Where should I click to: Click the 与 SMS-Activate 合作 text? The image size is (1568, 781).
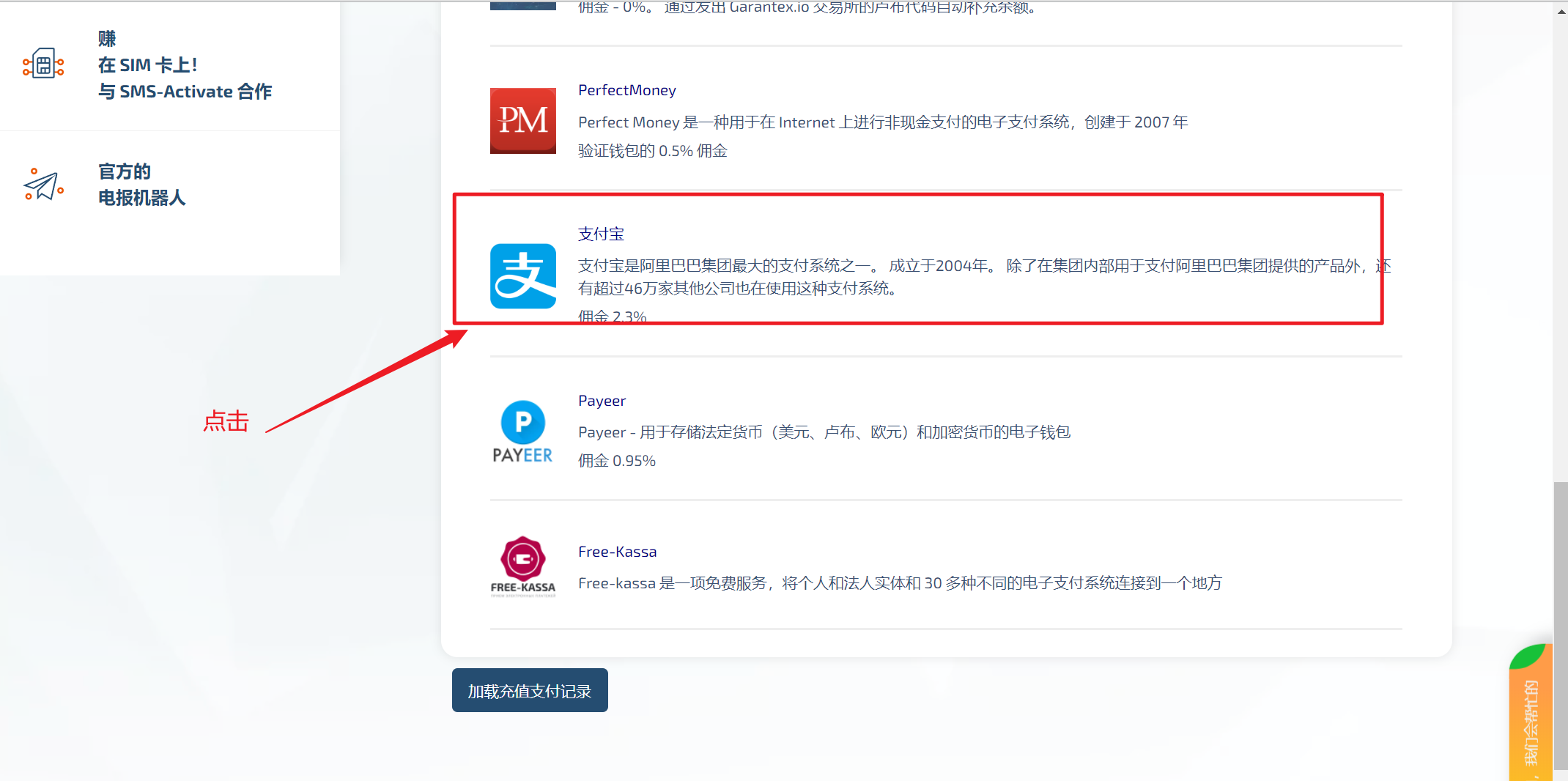point(185,91)
